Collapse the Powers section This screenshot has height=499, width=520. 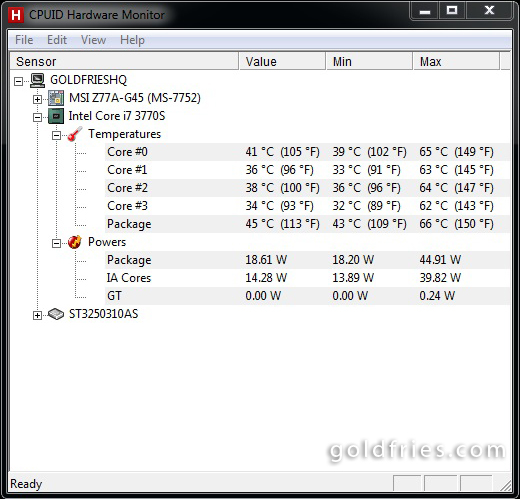pos(56,243)
